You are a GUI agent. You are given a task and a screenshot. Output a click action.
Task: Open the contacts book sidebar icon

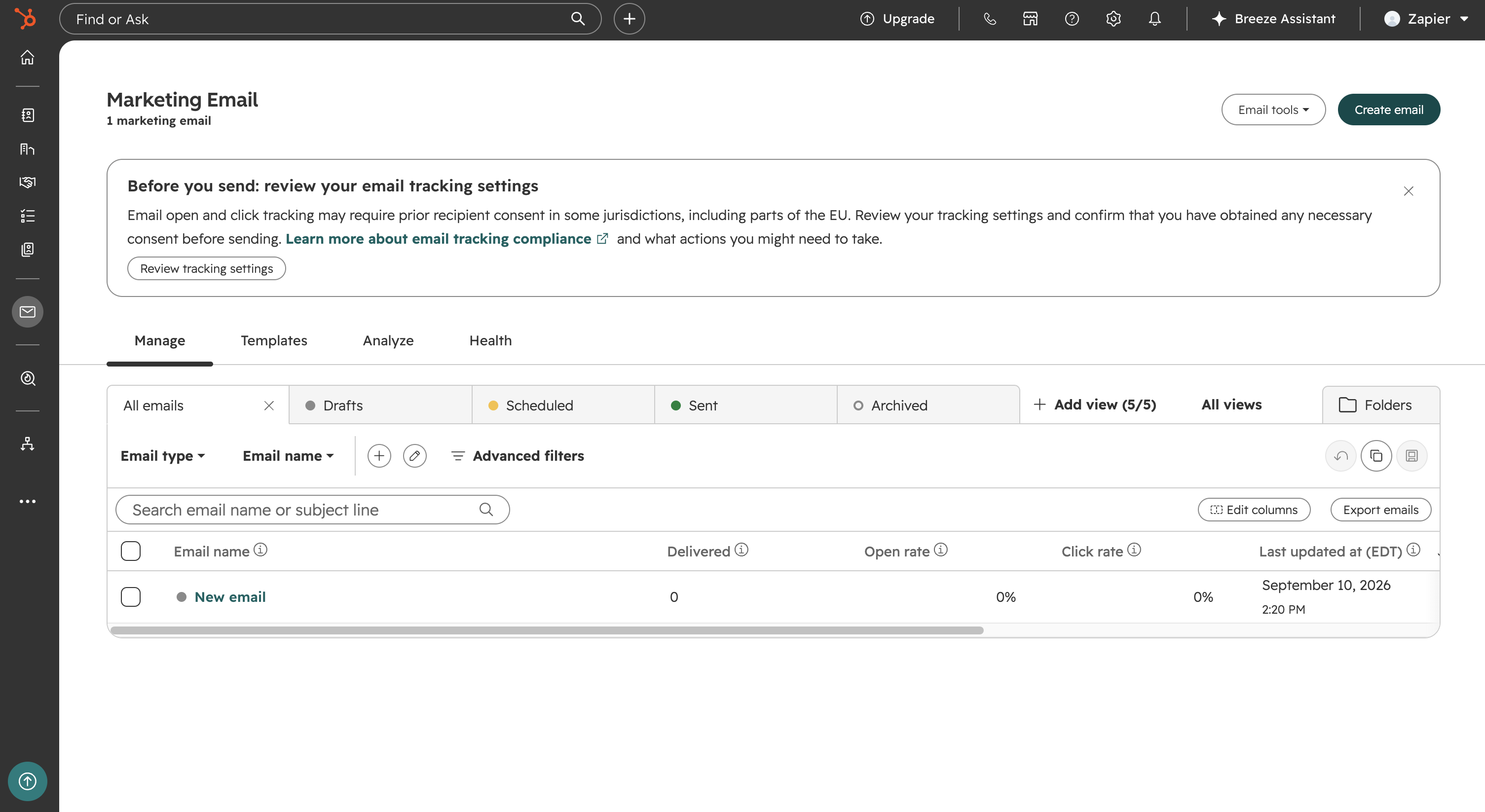click(x=27, y=115)
